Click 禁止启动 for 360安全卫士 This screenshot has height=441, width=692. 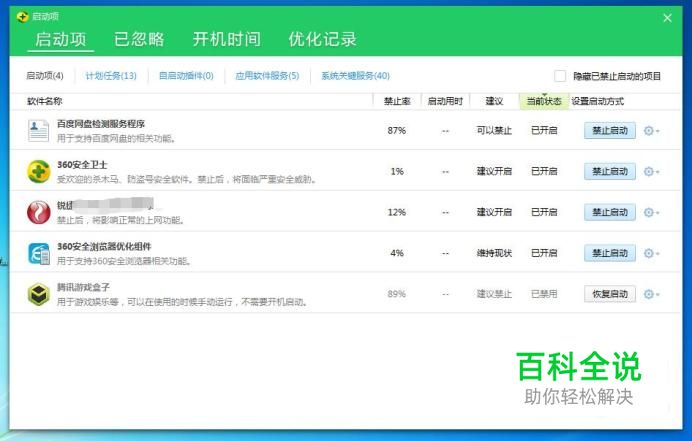tap(610, 171)
